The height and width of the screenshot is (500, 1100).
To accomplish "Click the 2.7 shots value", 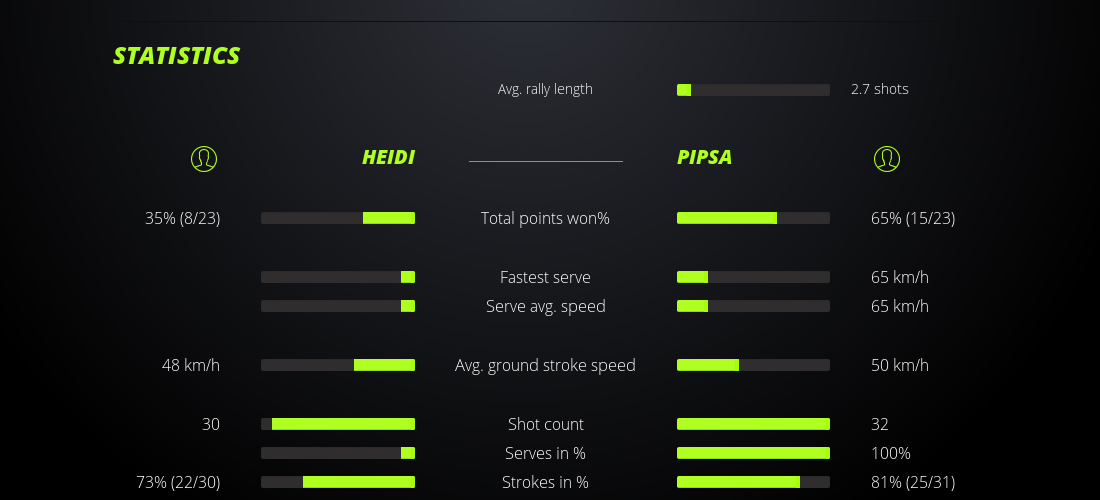I will [880, 89].
